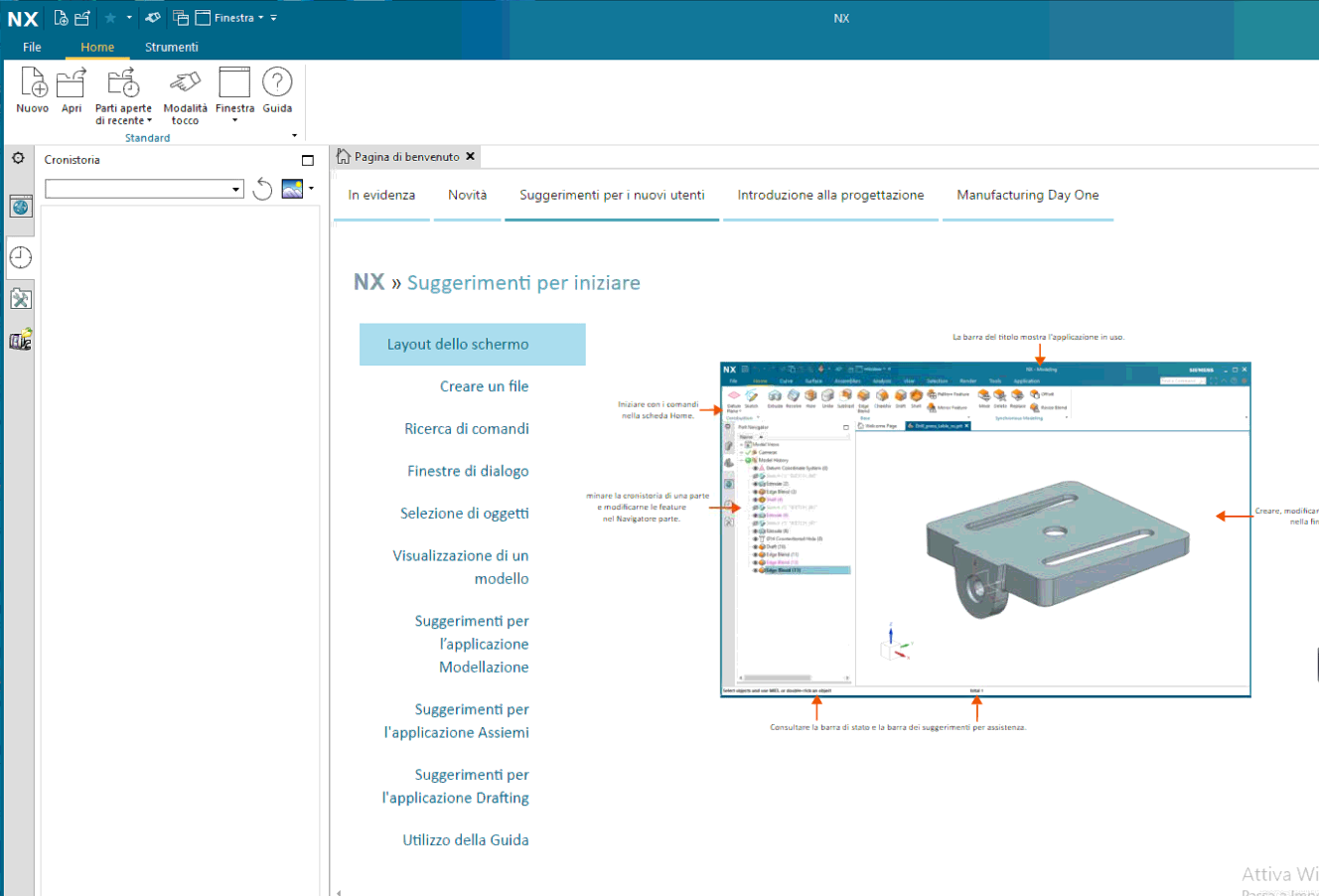Click the single window icon in the title bar

pos(203,18)
